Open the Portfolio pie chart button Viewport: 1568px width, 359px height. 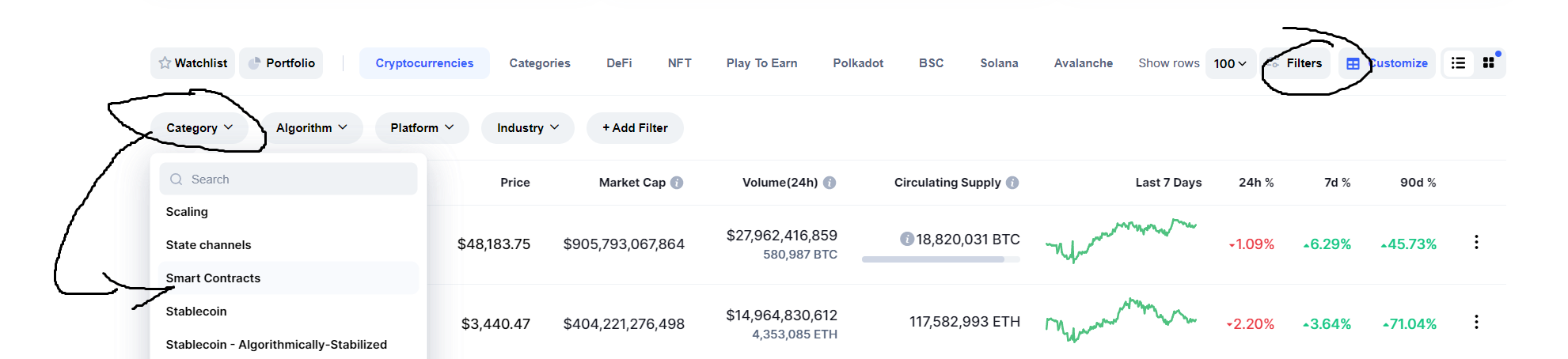pos(281,63)
